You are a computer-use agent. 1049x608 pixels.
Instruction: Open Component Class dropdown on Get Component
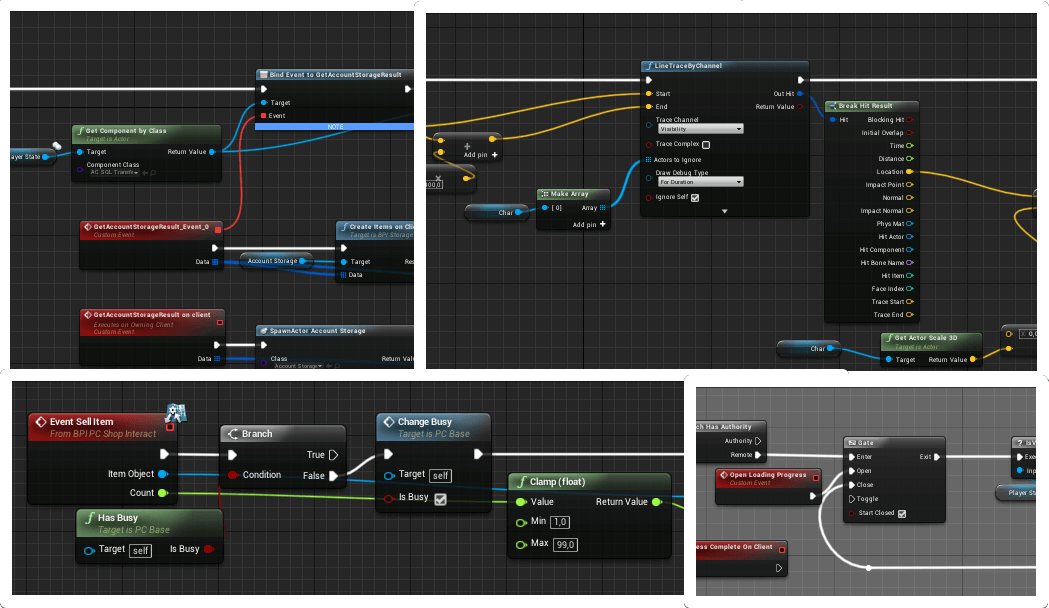(114, 173)
